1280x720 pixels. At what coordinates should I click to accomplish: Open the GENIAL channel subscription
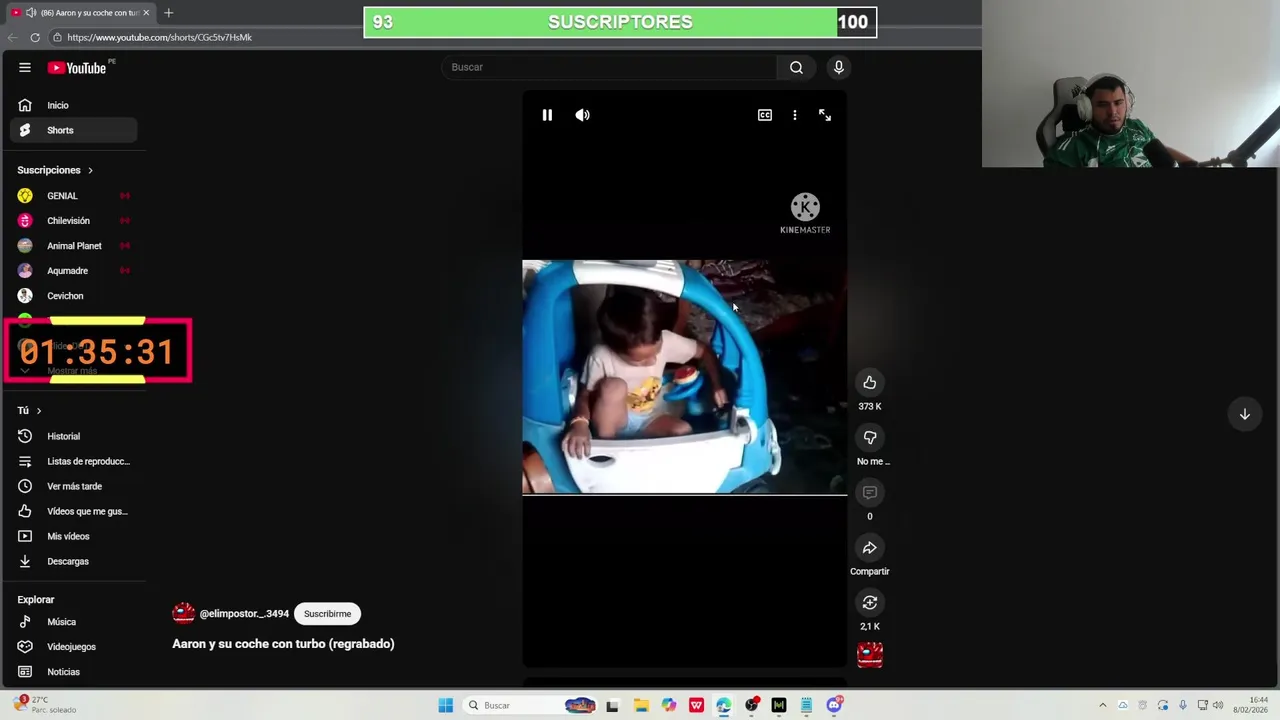click(74, 196)
